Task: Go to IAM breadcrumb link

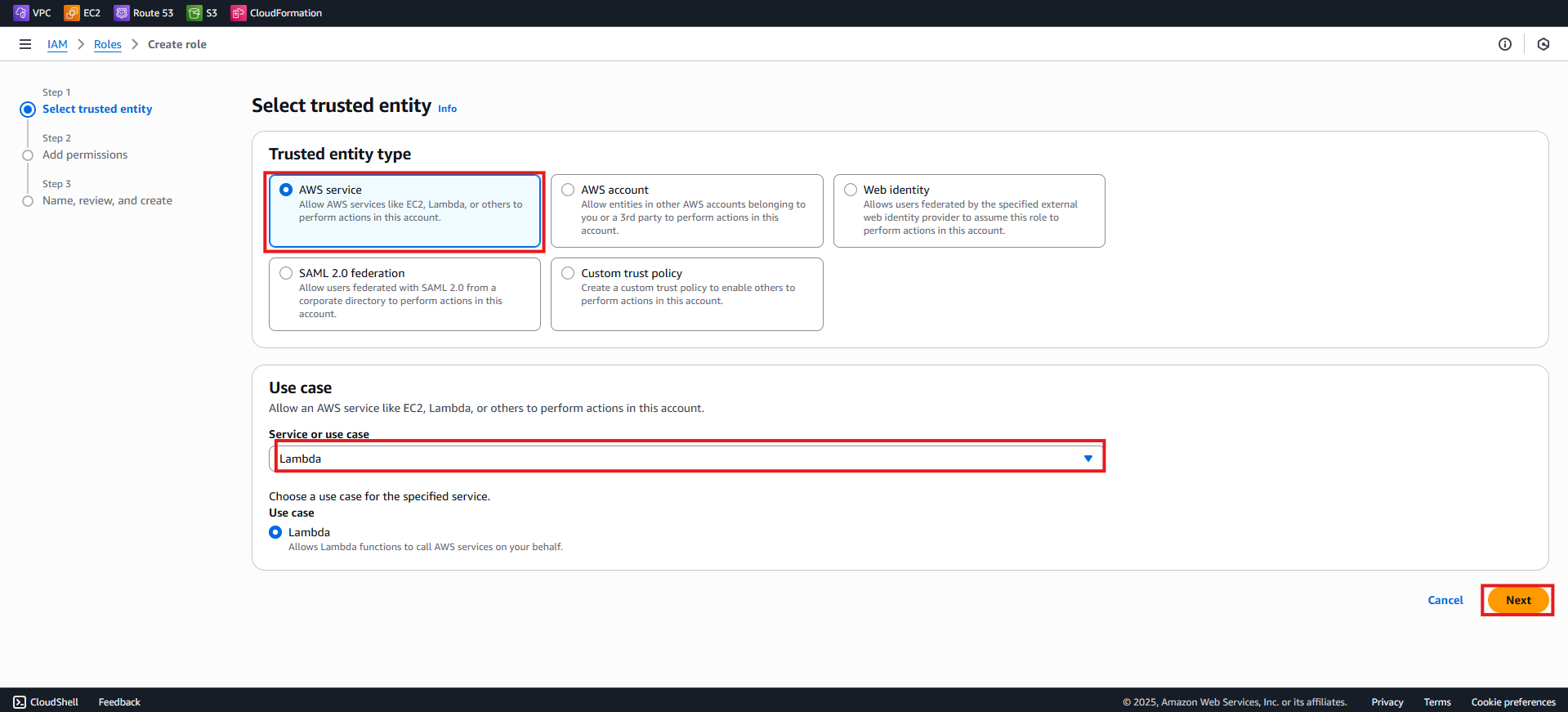Action: (x=57, y=44)
